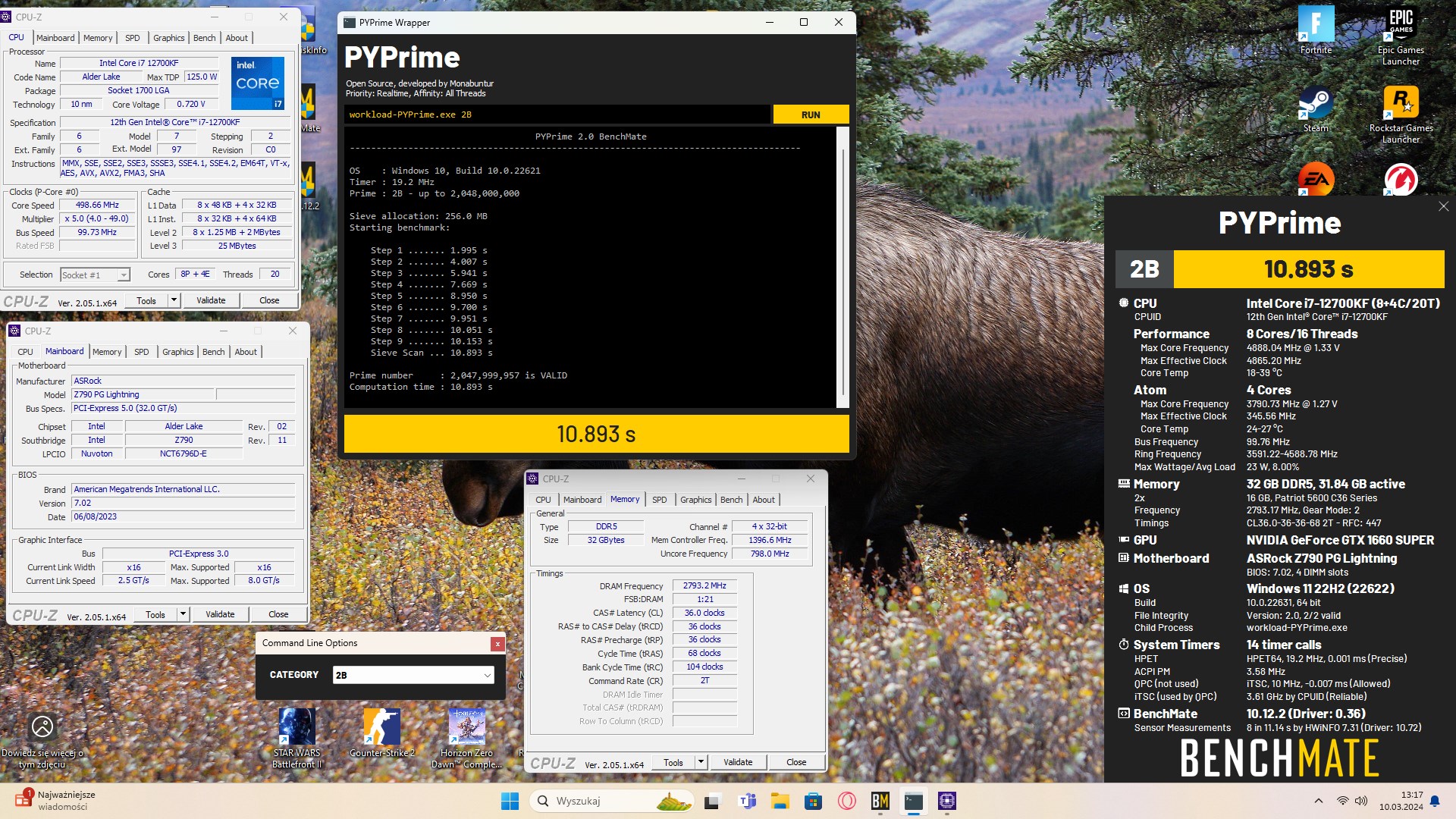Click the Windows search box
This screenshot has width=1456, height=819.
coord(613,801)
